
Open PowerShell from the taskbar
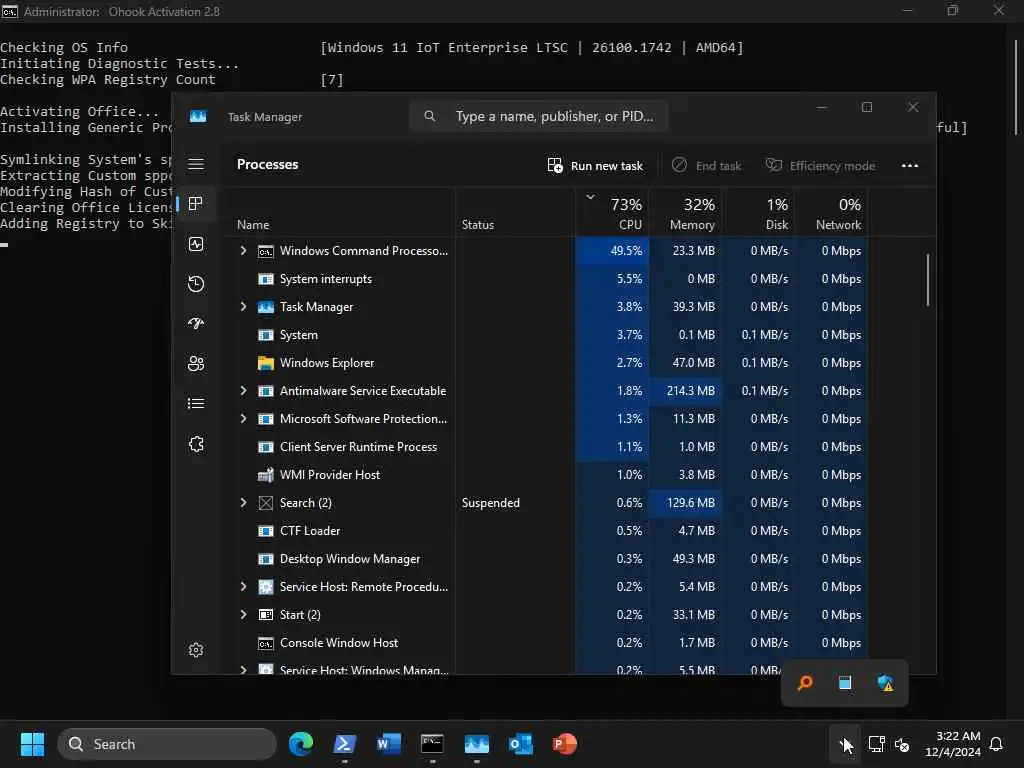click(x=345, y=744)
